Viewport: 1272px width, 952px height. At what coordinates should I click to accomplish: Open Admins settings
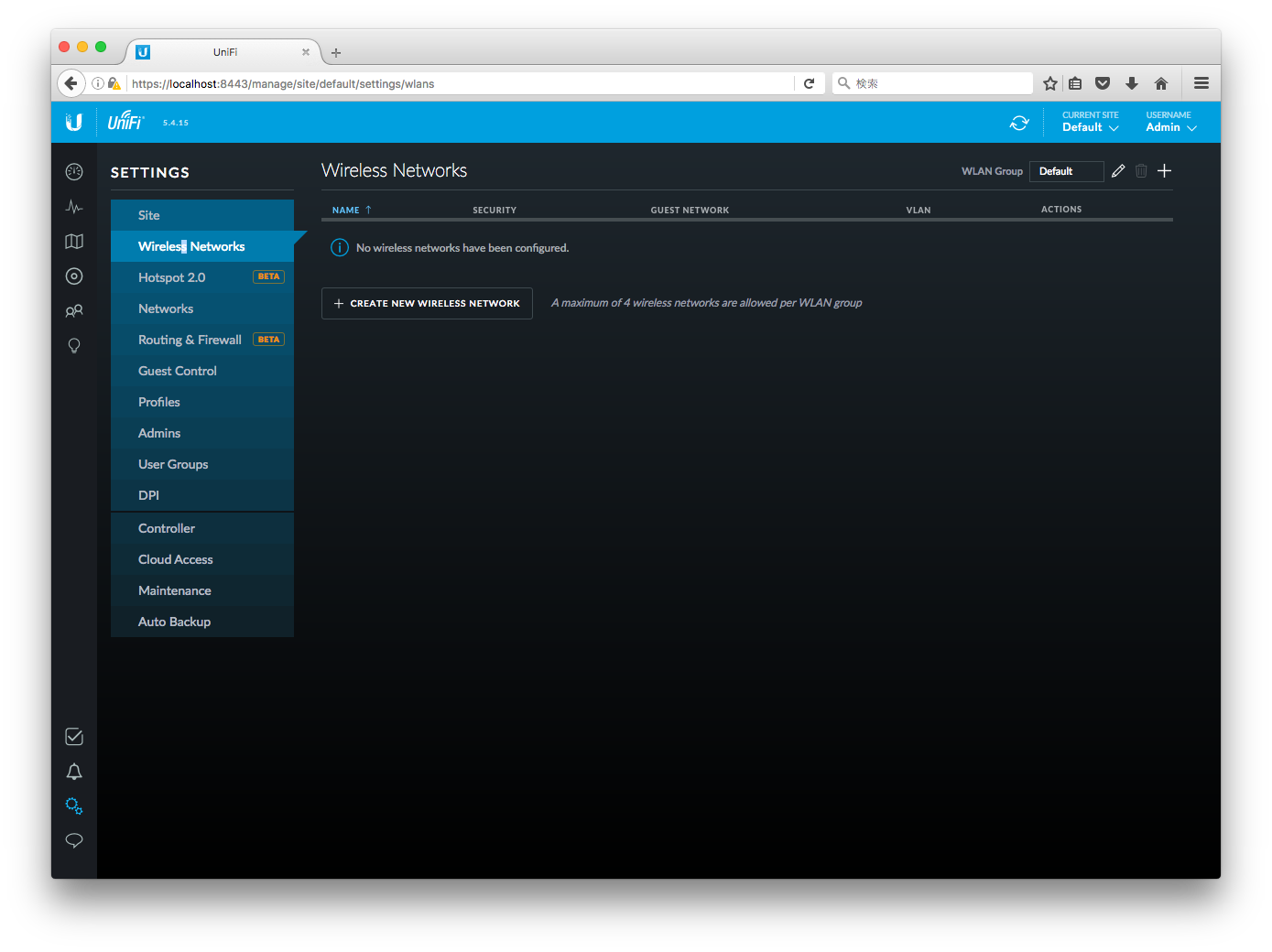click(x=202, y=433)
